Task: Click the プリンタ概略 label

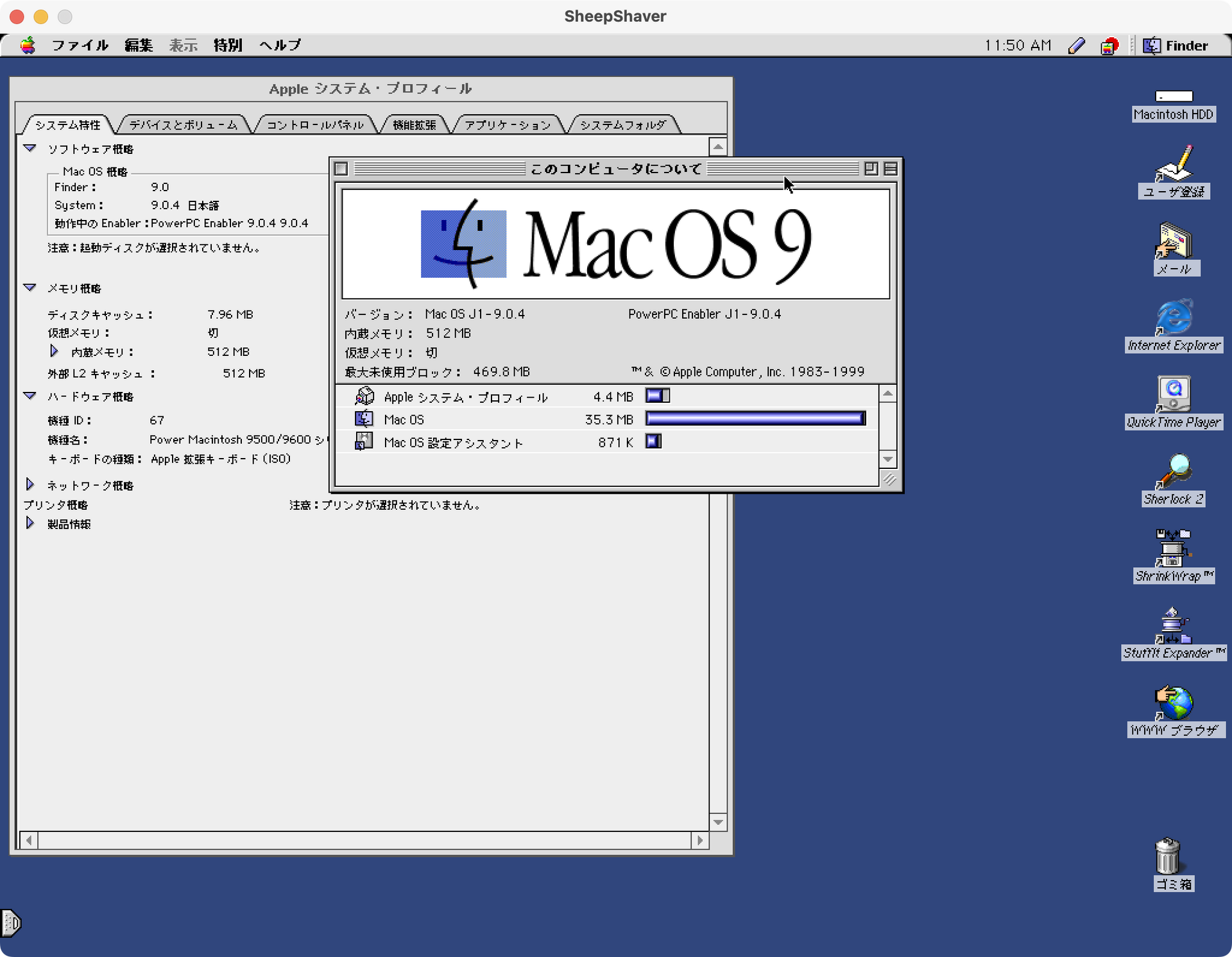Action: 56,505
